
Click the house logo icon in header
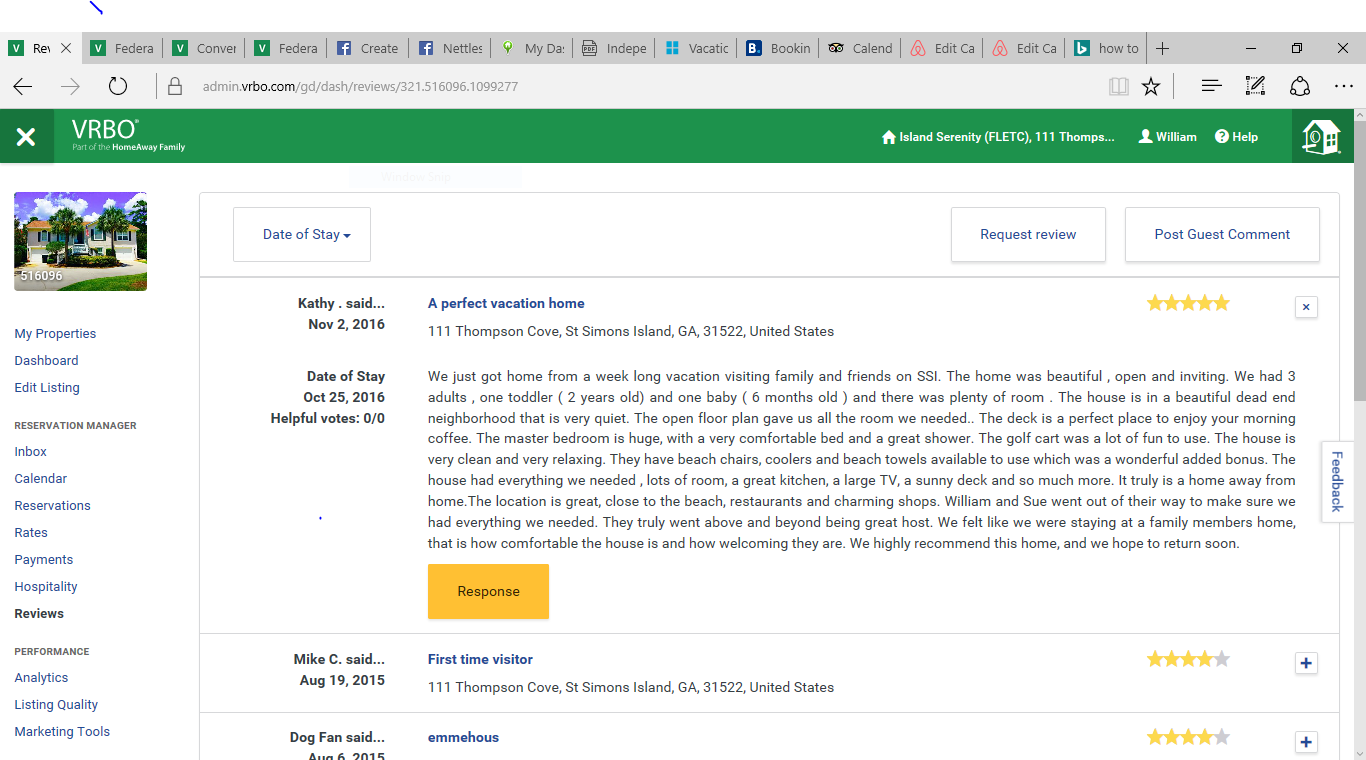1320,137
